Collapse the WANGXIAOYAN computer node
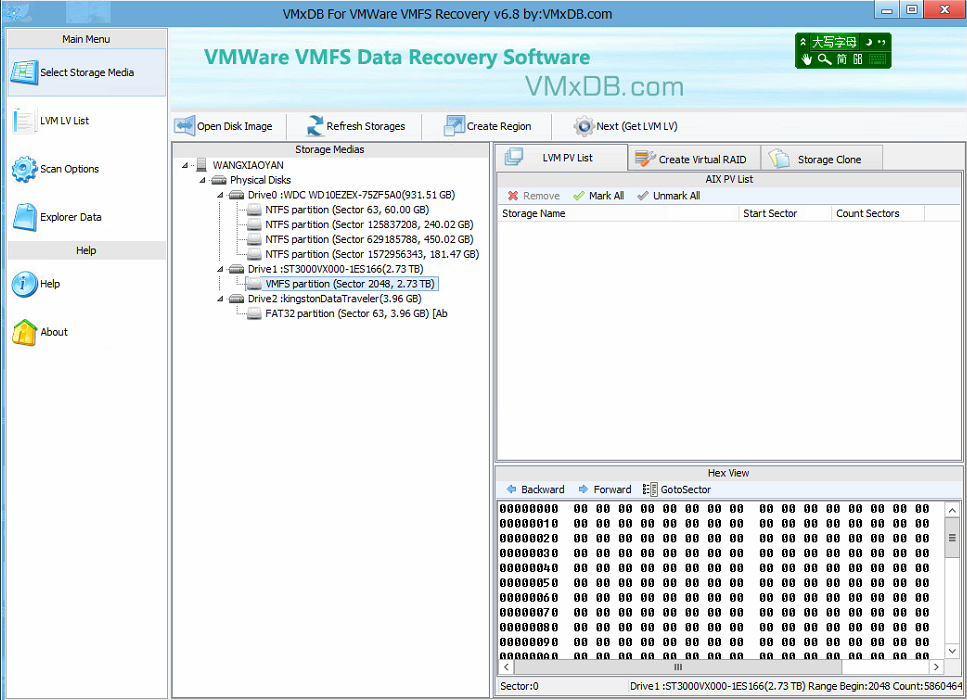This screenshot has height=700, width=967. click(184, 165)
